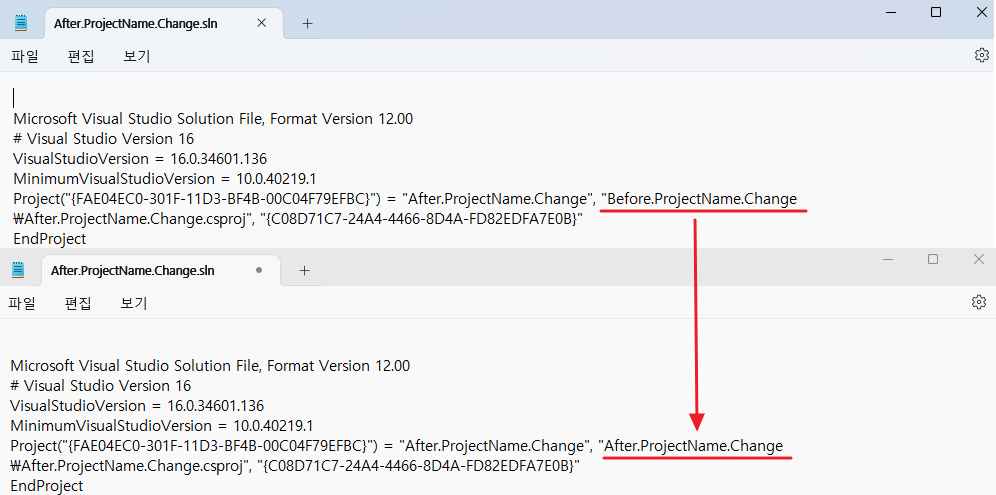Click "After.ProjectName.Change.csproj" in upper window

[x=134, y=219]
